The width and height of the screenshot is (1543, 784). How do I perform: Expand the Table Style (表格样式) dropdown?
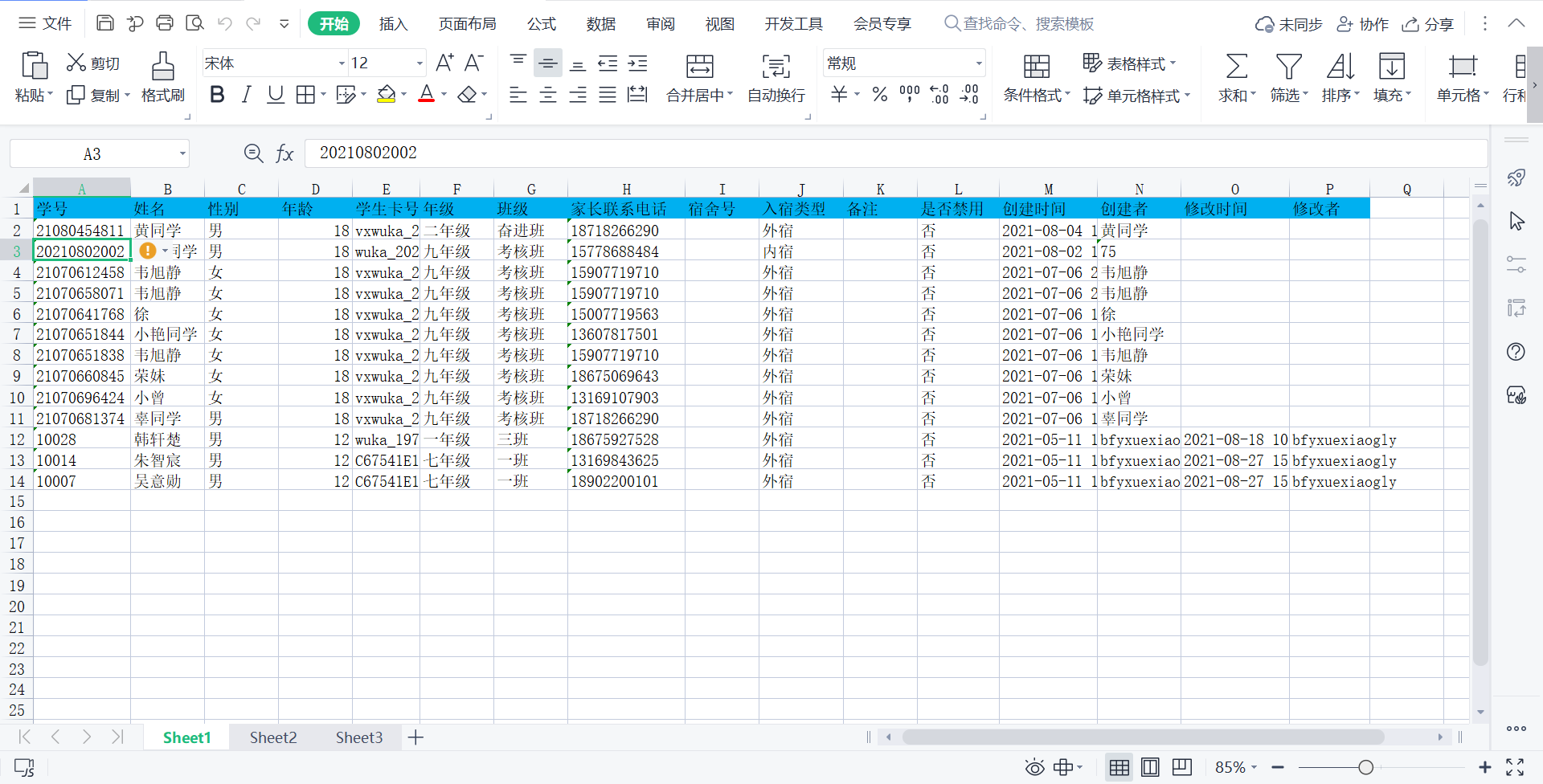[1173, 63]
